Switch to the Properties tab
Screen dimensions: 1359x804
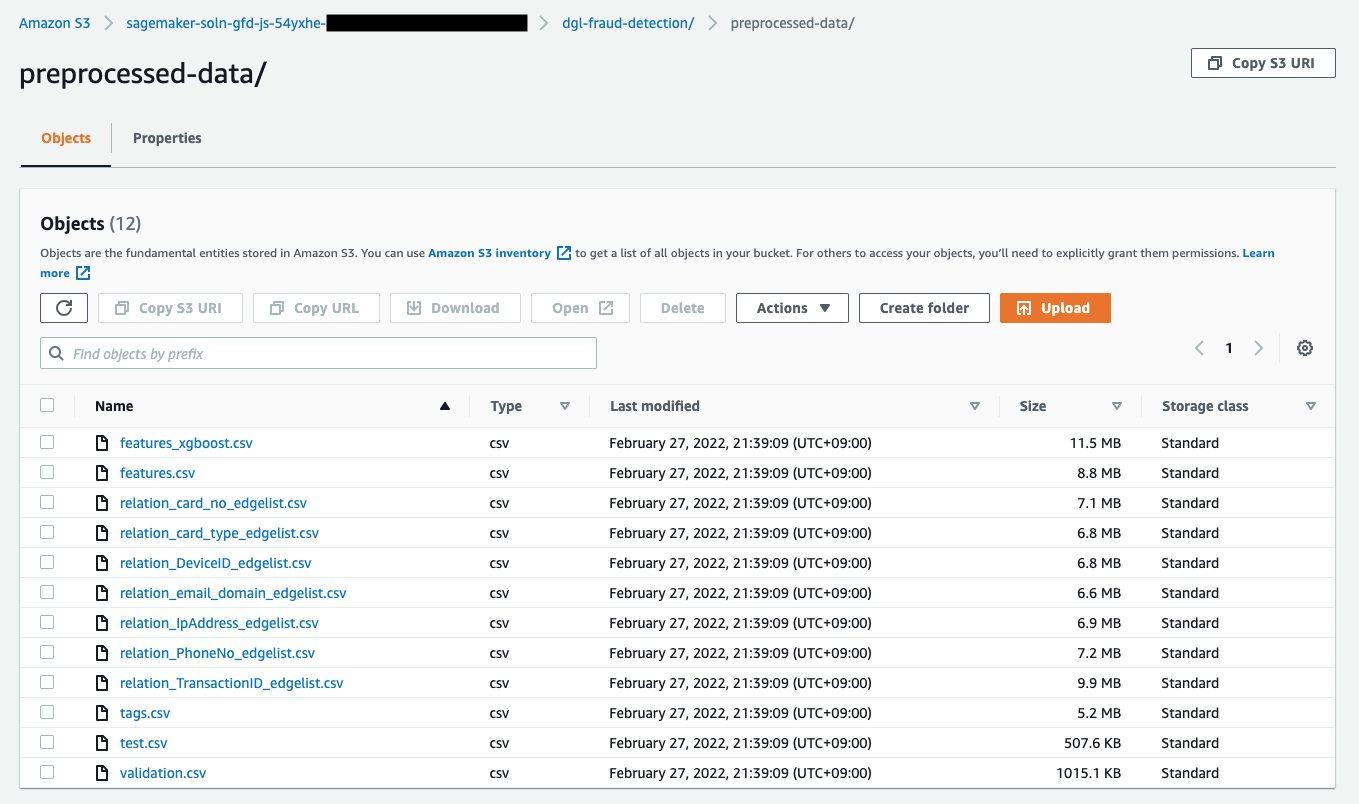(167, 138)
